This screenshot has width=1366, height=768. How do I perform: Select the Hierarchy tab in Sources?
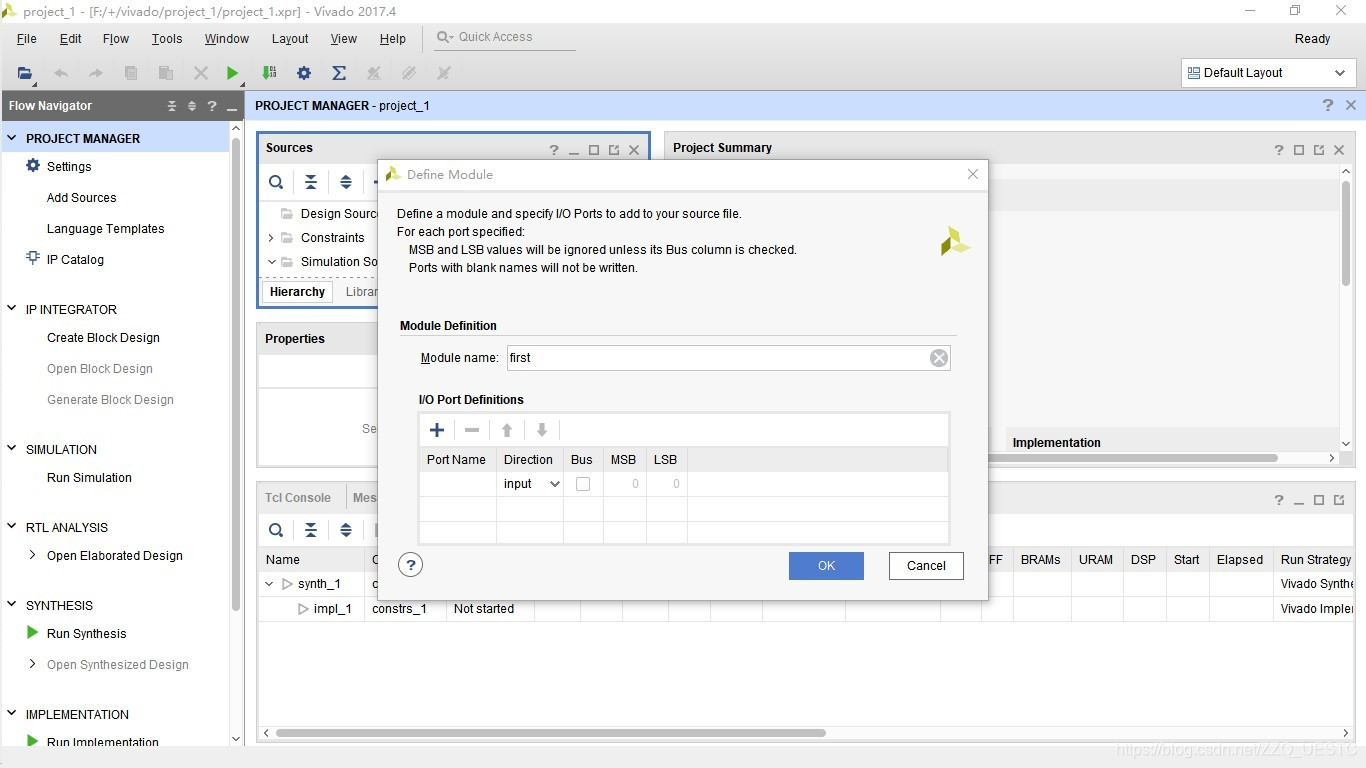(x=297, y=292)
